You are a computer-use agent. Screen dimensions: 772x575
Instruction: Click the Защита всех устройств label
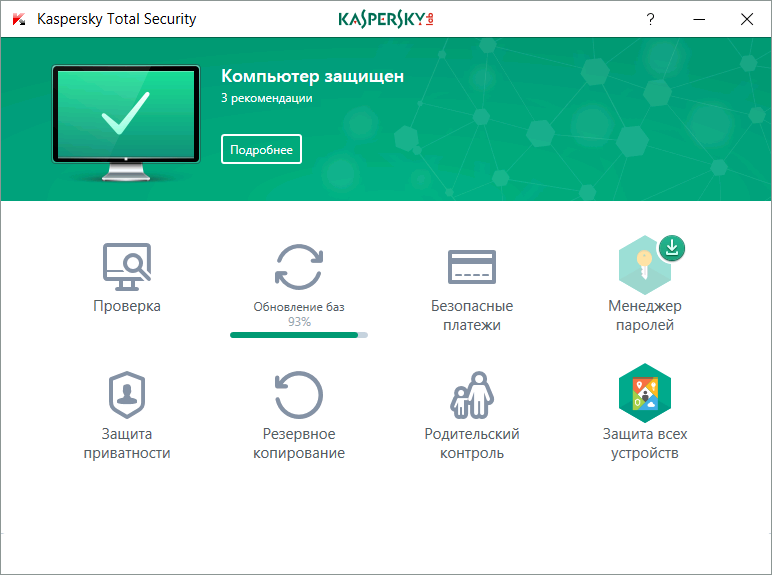644,443
